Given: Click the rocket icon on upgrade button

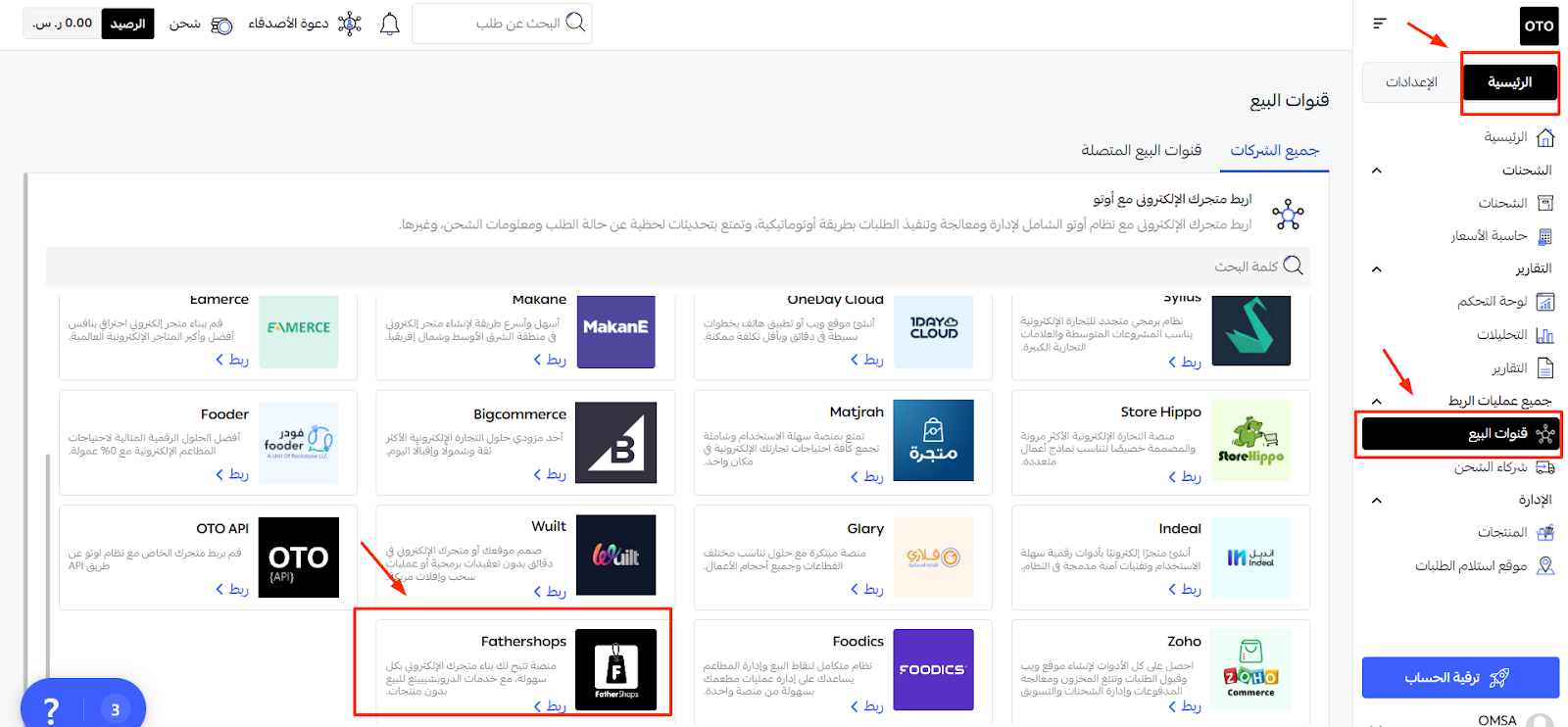Looking at the screenshot, I should (x=1499, y=678).
